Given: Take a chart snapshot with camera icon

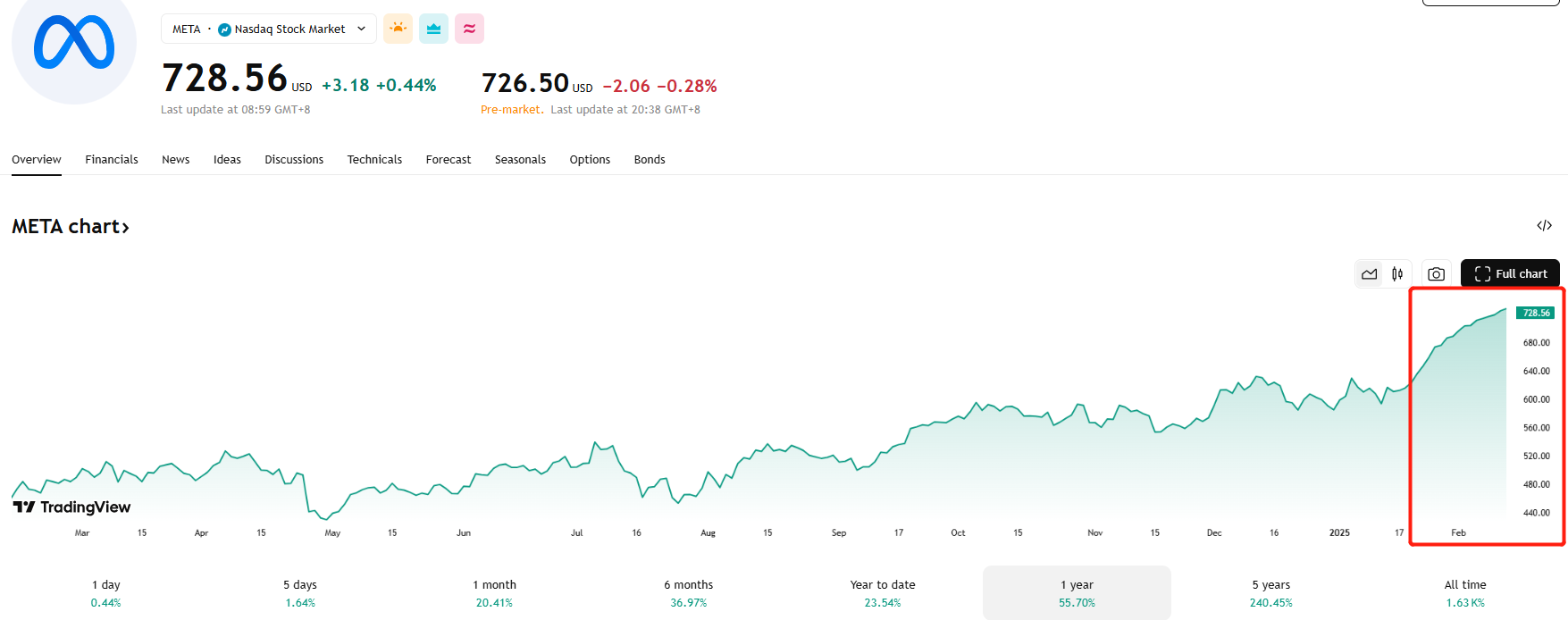Looking at the screenshot, I should click(x=1436, y=274).
